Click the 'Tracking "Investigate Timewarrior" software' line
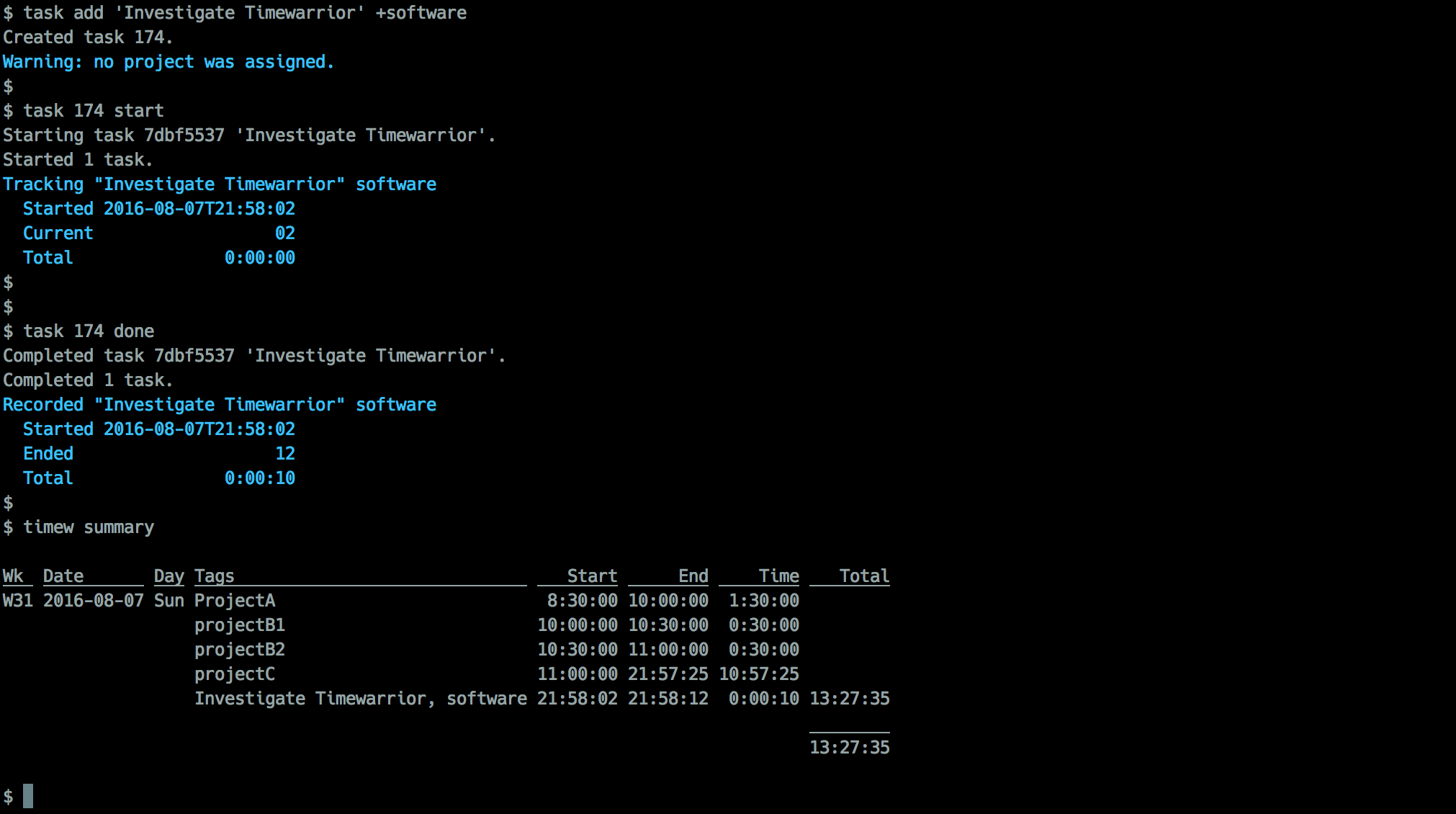 click(220, 184)
